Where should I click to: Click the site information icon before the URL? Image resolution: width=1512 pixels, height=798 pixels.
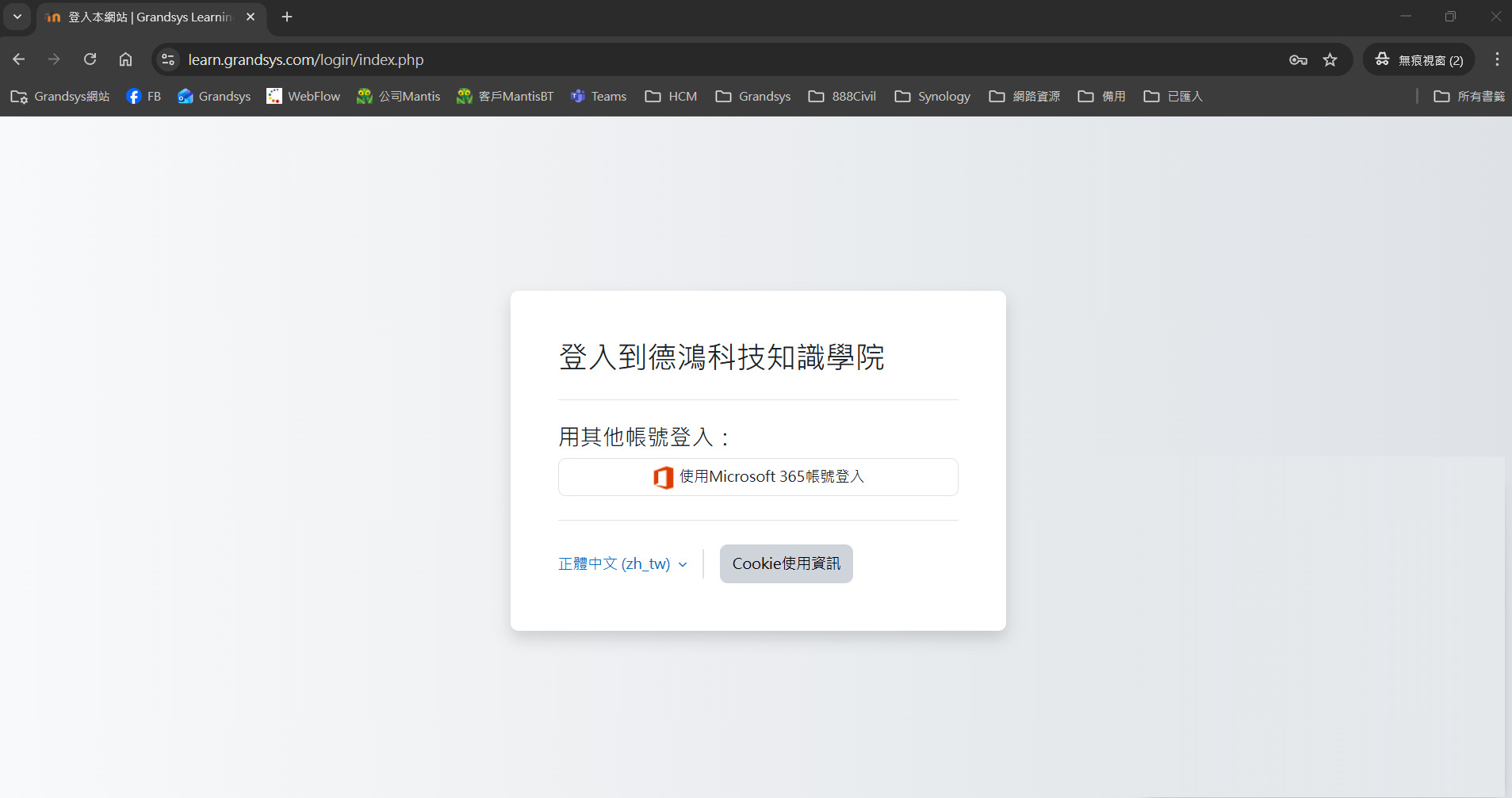(x=167, y=59)
